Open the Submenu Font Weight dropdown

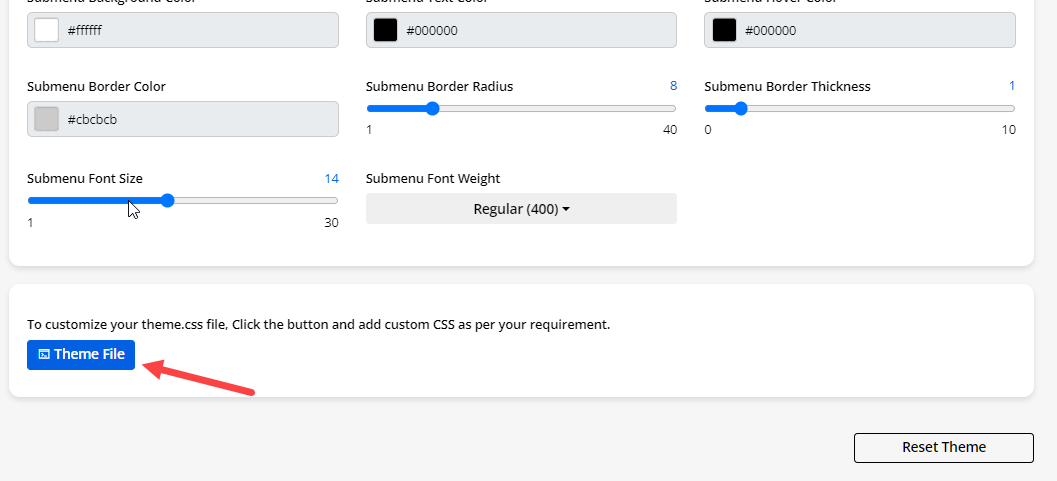tap(521, 209)
